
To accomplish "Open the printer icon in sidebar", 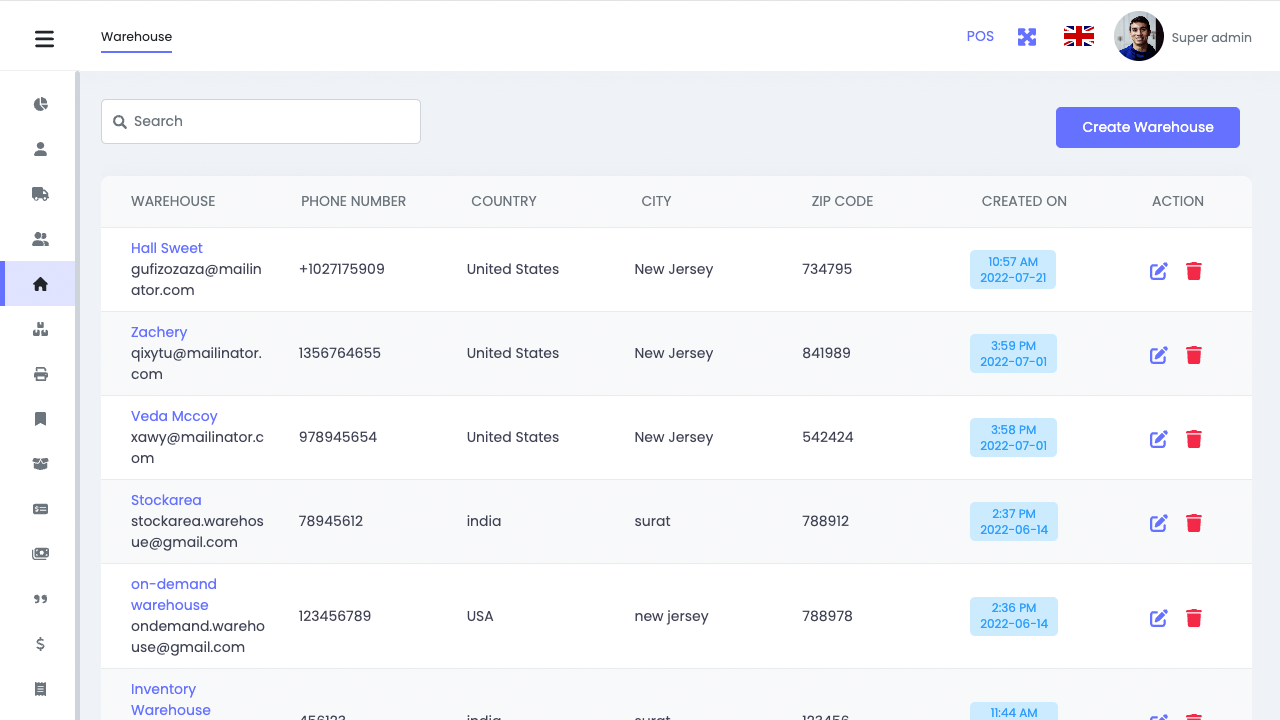I will [x=40, y=374].
